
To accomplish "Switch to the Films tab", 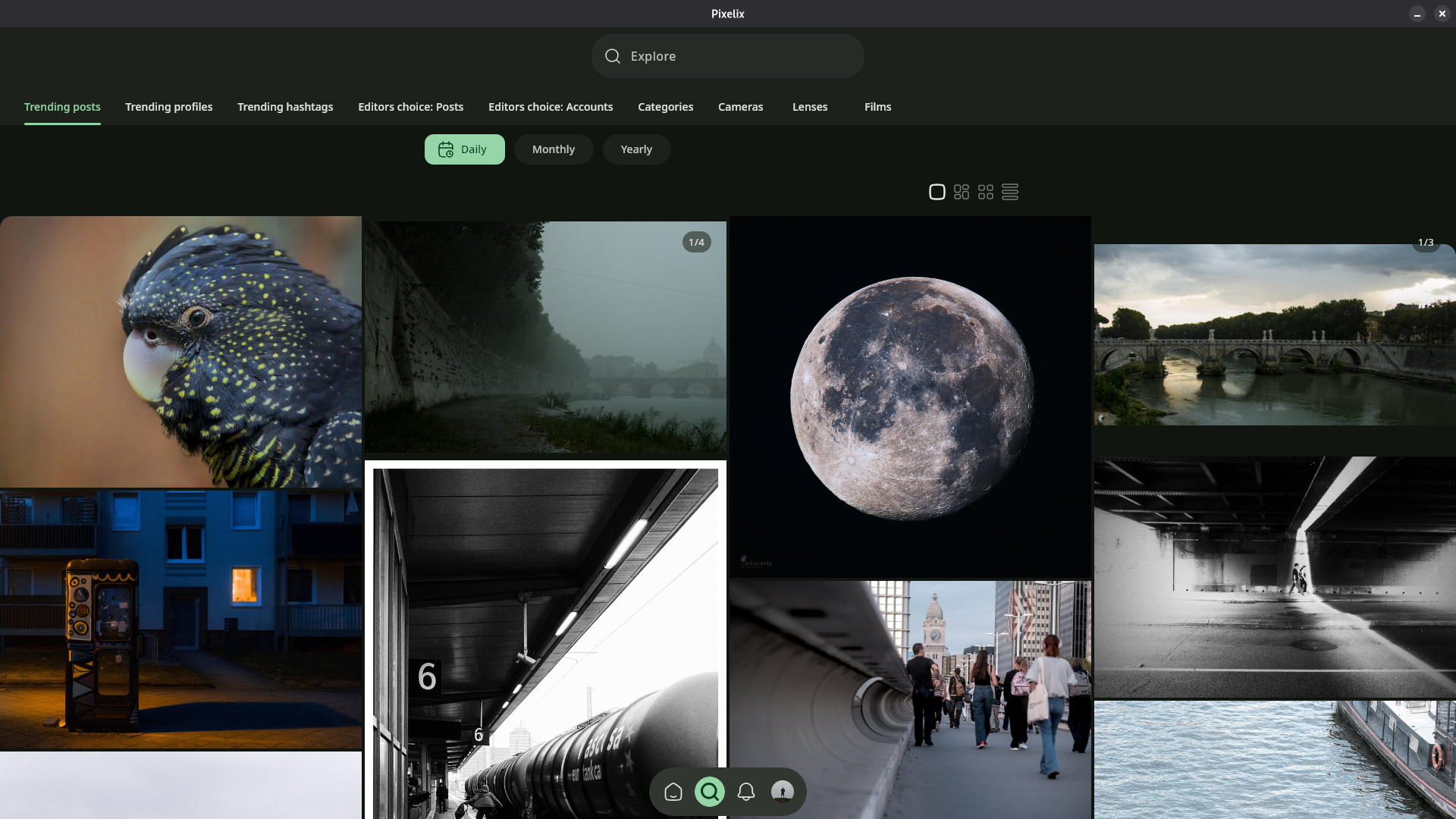I will 878,107.
